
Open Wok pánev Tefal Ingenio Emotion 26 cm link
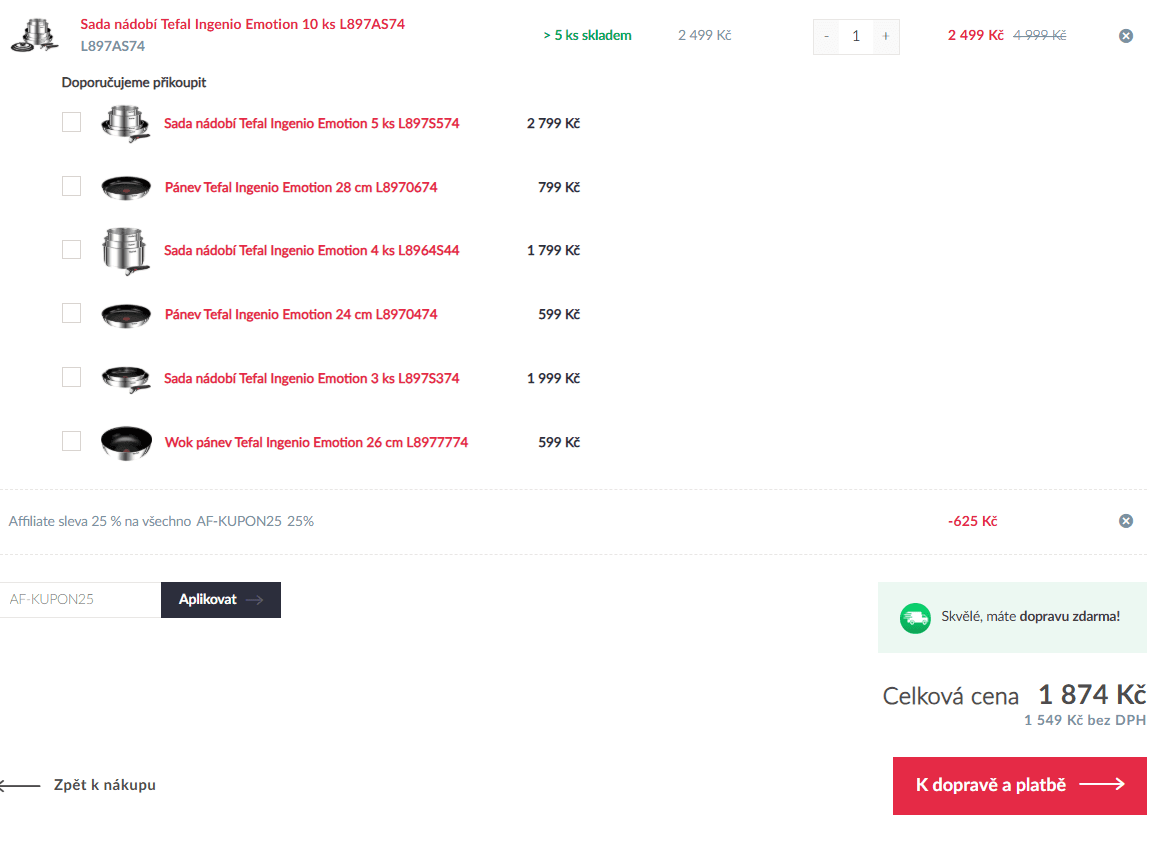(x=316, y=442)
